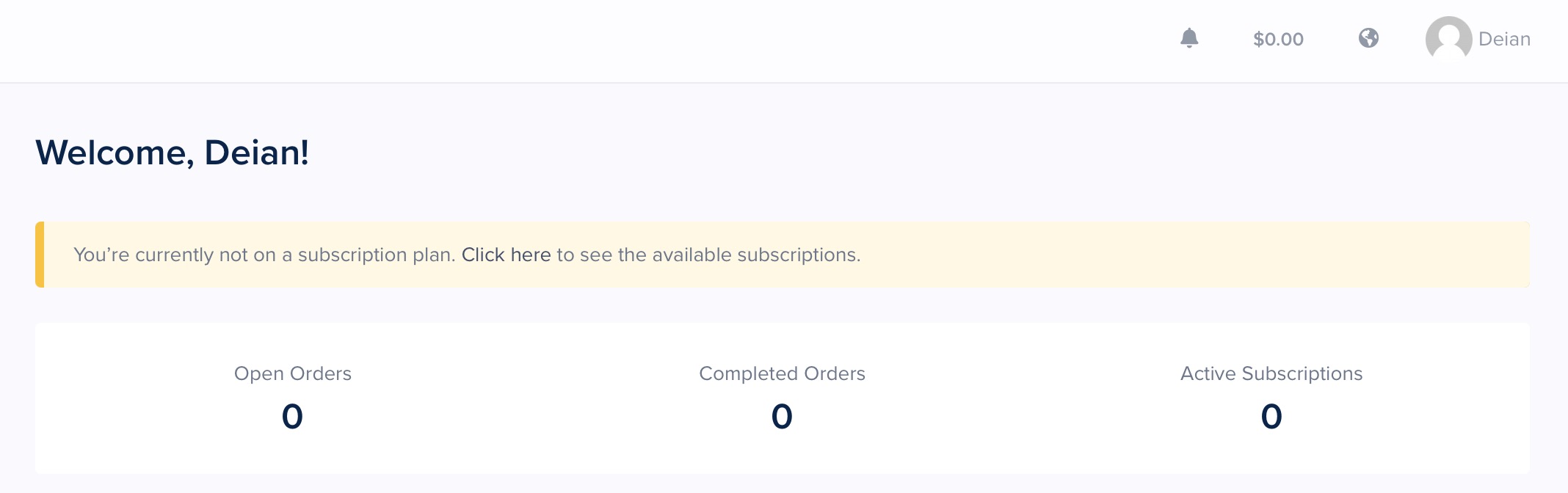Open the notifications bell icon
Image resolution: width=1568 pixels, height=493 pixels.
point(1189,38)
